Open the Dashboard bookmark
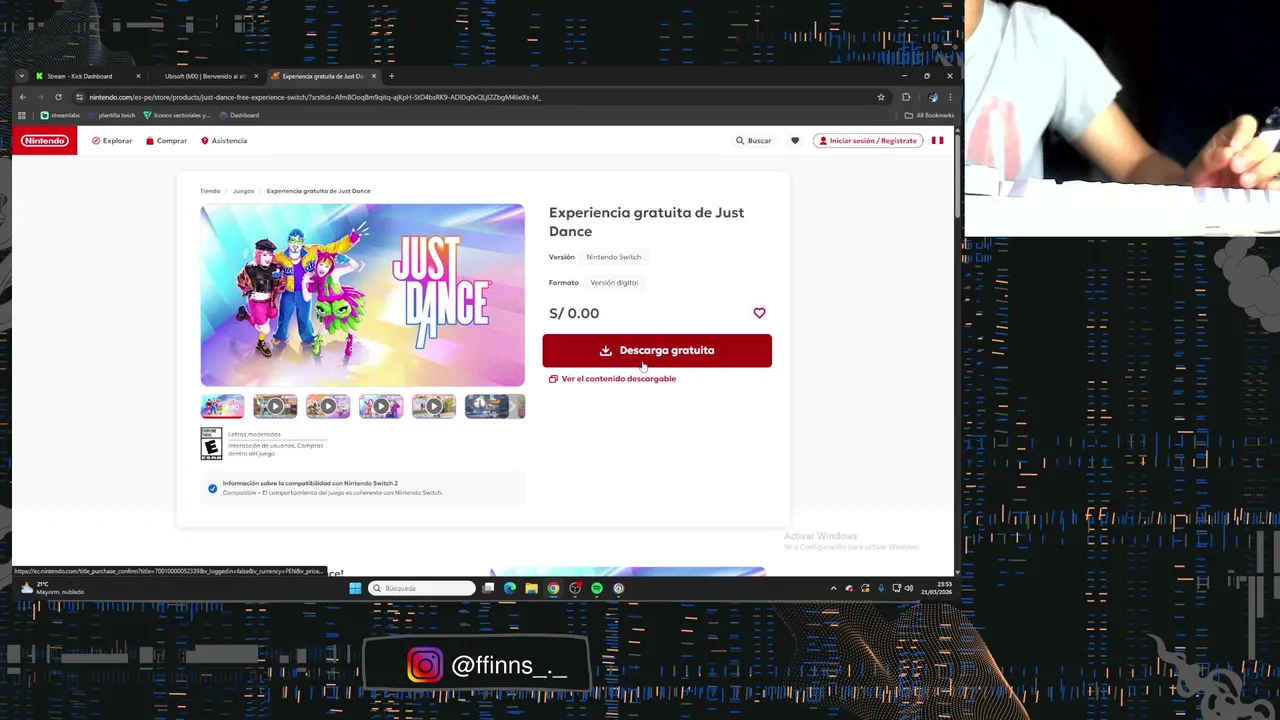Viewport: 1280px width, 720px height. tap(239, 115)
